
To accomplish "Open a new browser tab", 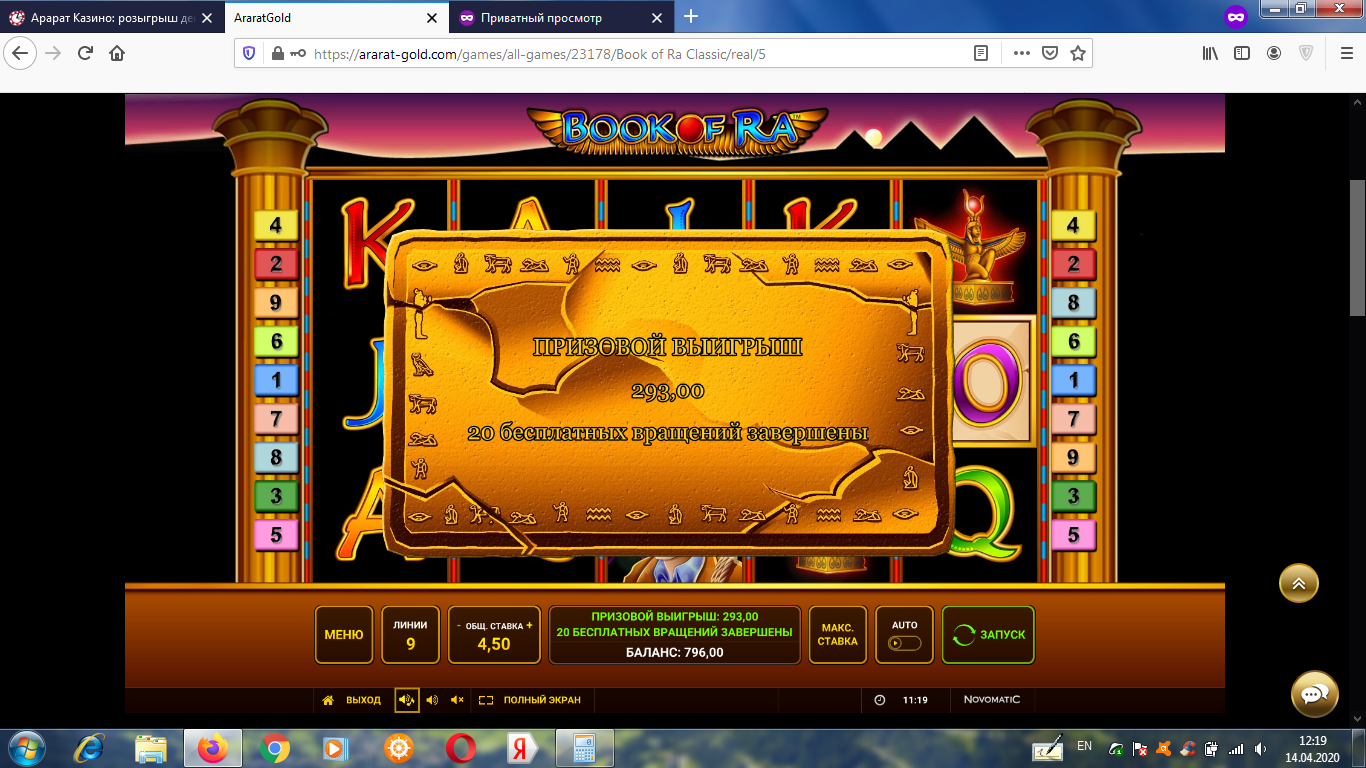I will (691, 17).
